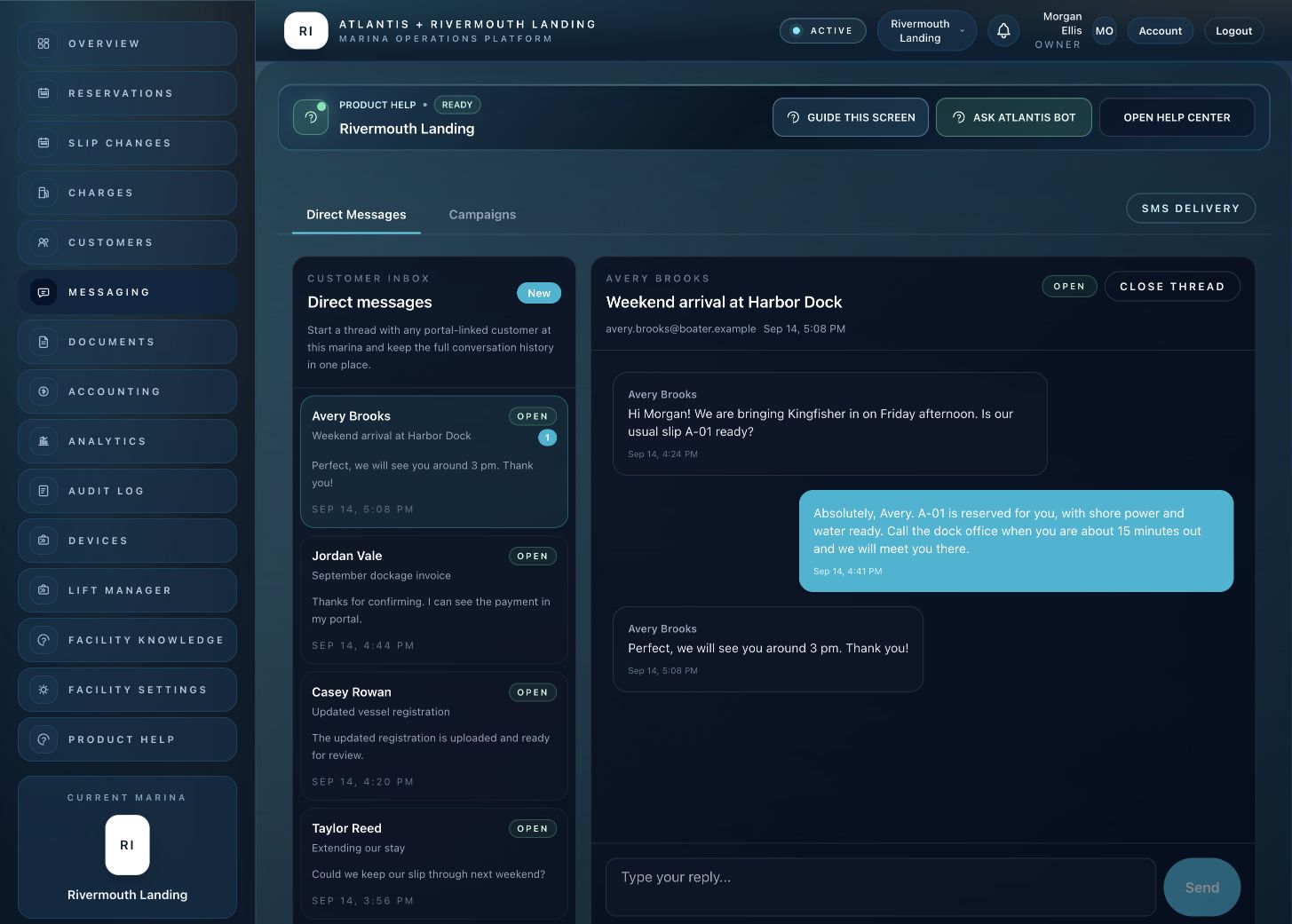The image size is (1292, 924).
Task: Click the Accounting sidebar icon
Action: [x=44, y=391]
